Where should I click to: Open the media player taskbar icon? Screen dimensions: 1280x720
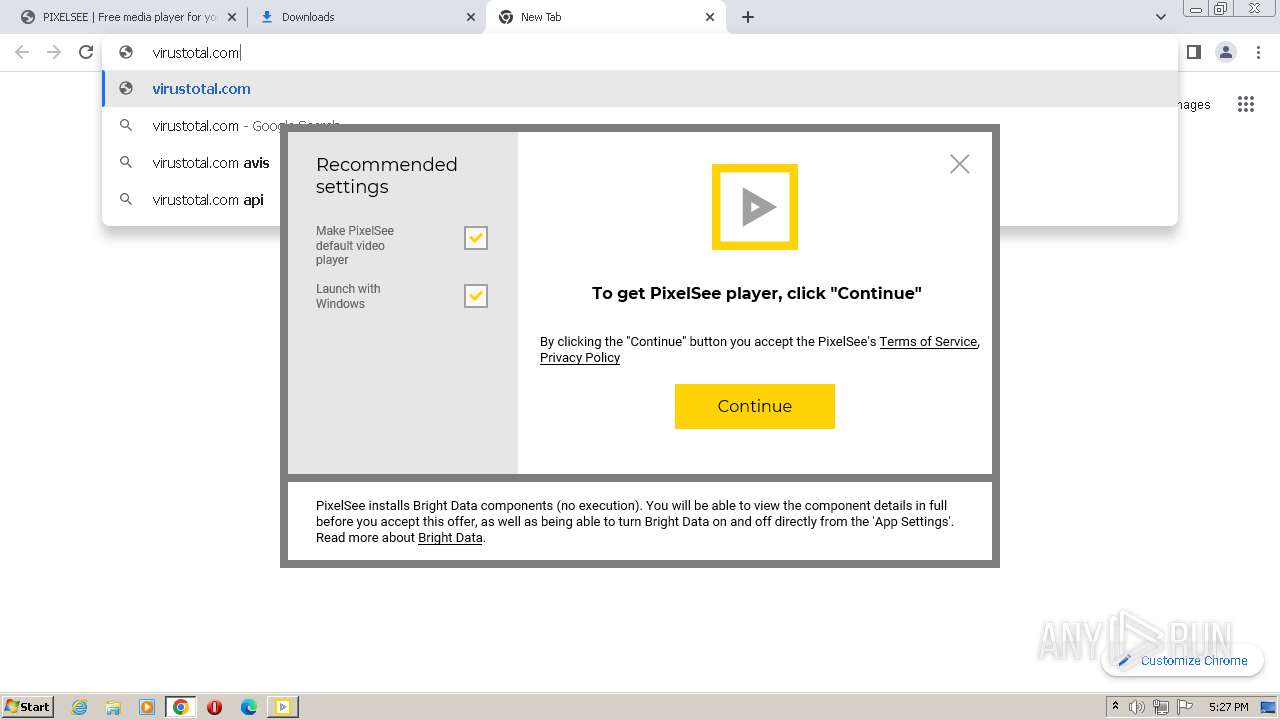click(x=147, y=707)
